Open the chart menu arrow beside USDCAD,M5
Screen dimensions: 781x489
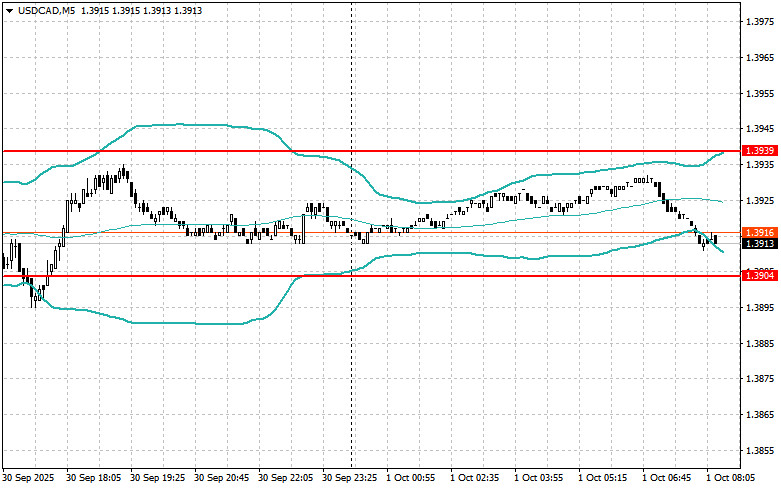point(9,11)
